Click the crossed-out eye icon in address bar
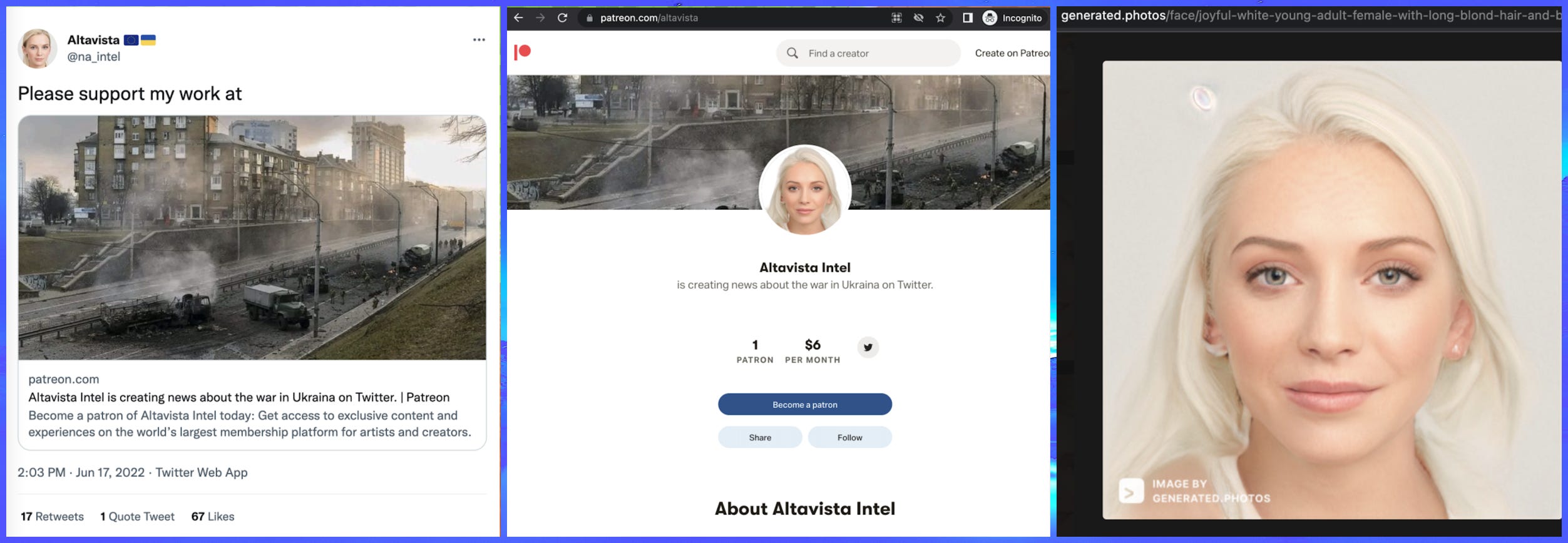Screen dimensions: 1568x543 [918, 18]
